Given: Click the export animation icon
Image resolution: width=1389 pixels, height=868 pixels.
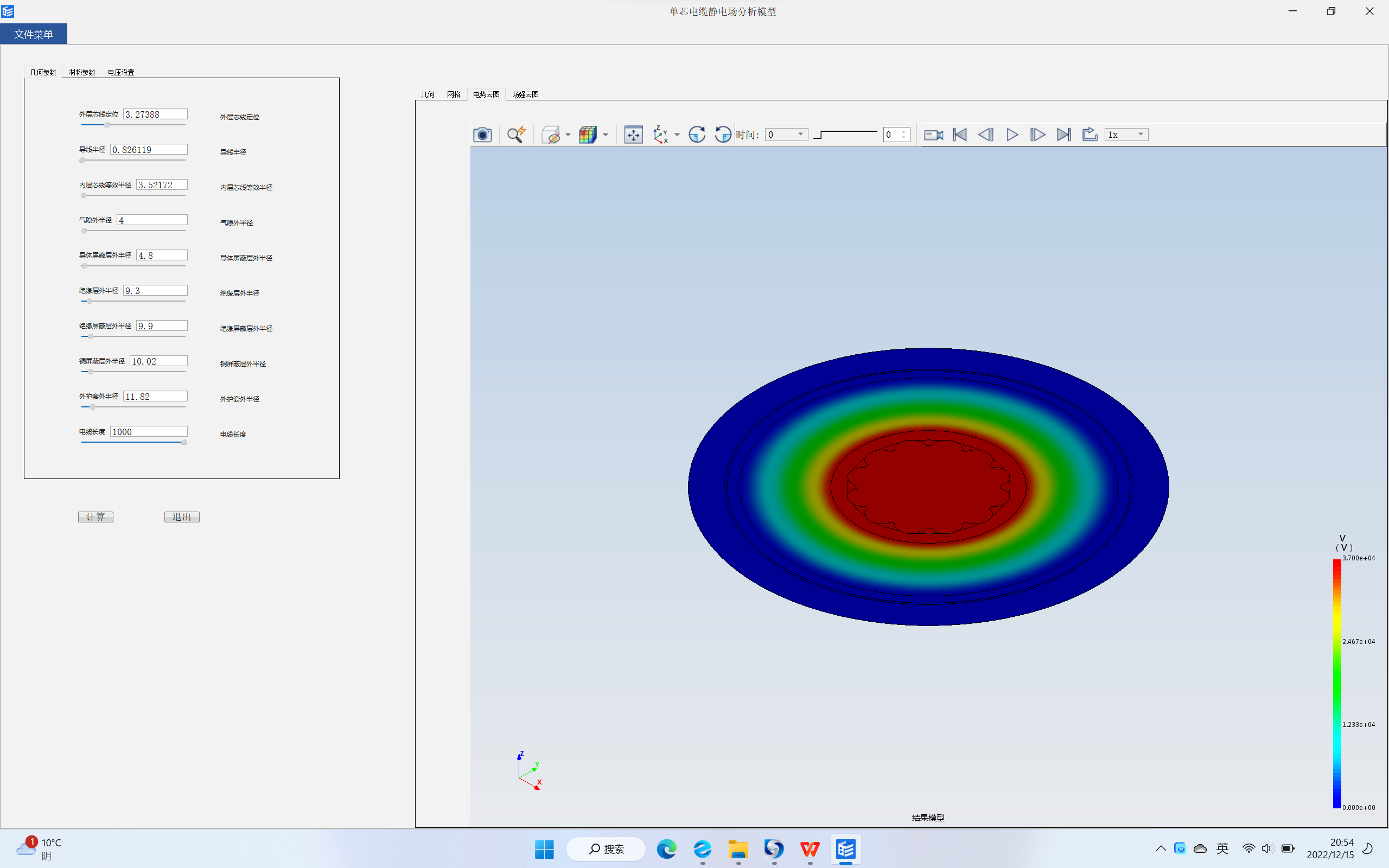Looking at the screenshot, I should [1089, 135].
